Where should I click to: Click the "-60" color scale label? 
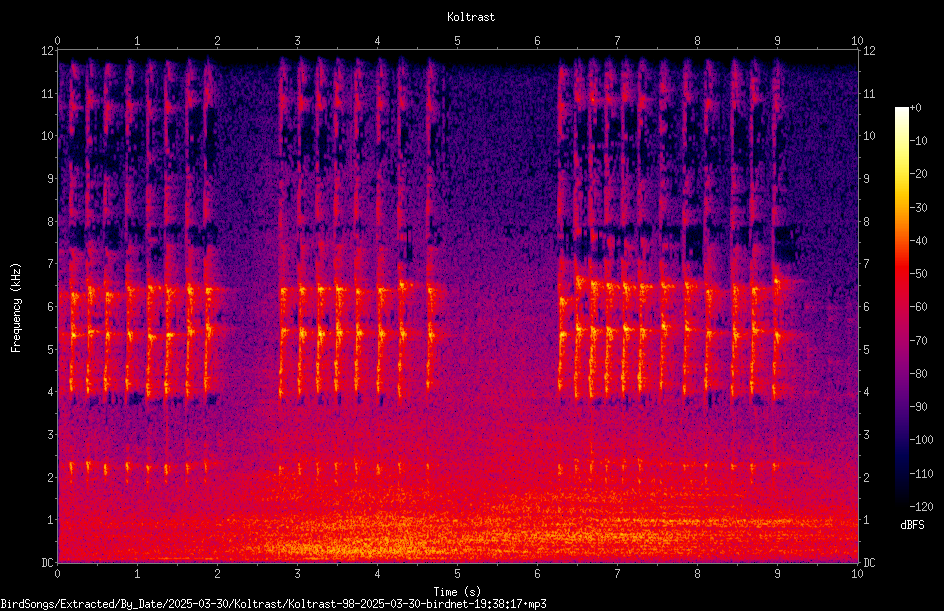point(918,307)
